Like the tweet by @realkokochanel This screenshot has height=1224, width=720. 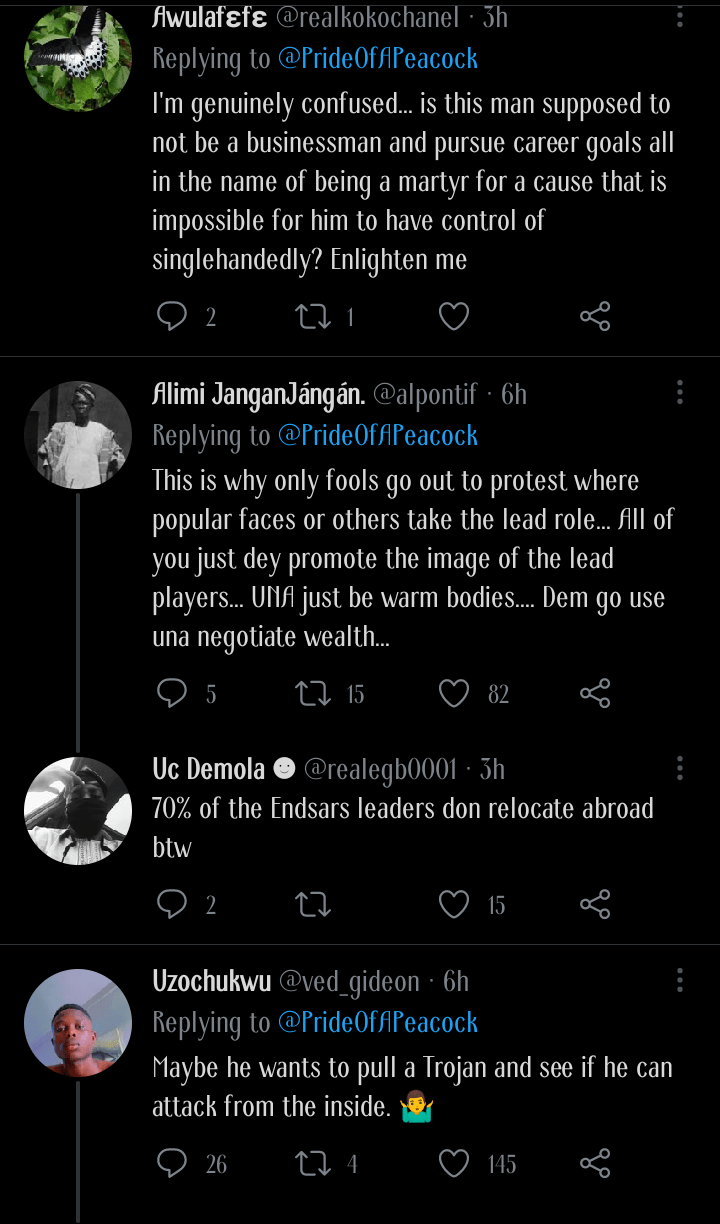pos(454,317)
